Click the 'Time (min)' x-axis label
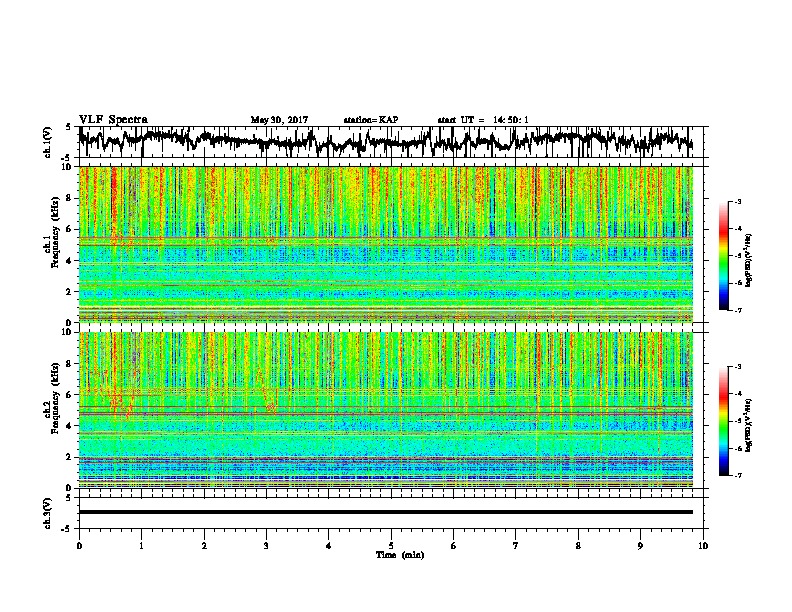 pos(400,555)
